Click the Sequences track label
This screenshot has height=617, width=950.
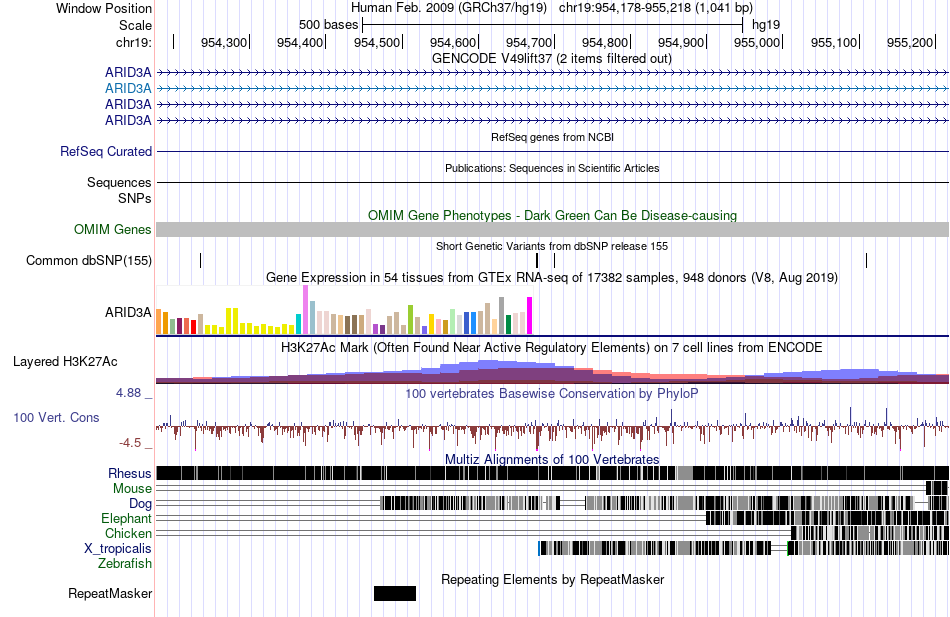pos(119,182)
